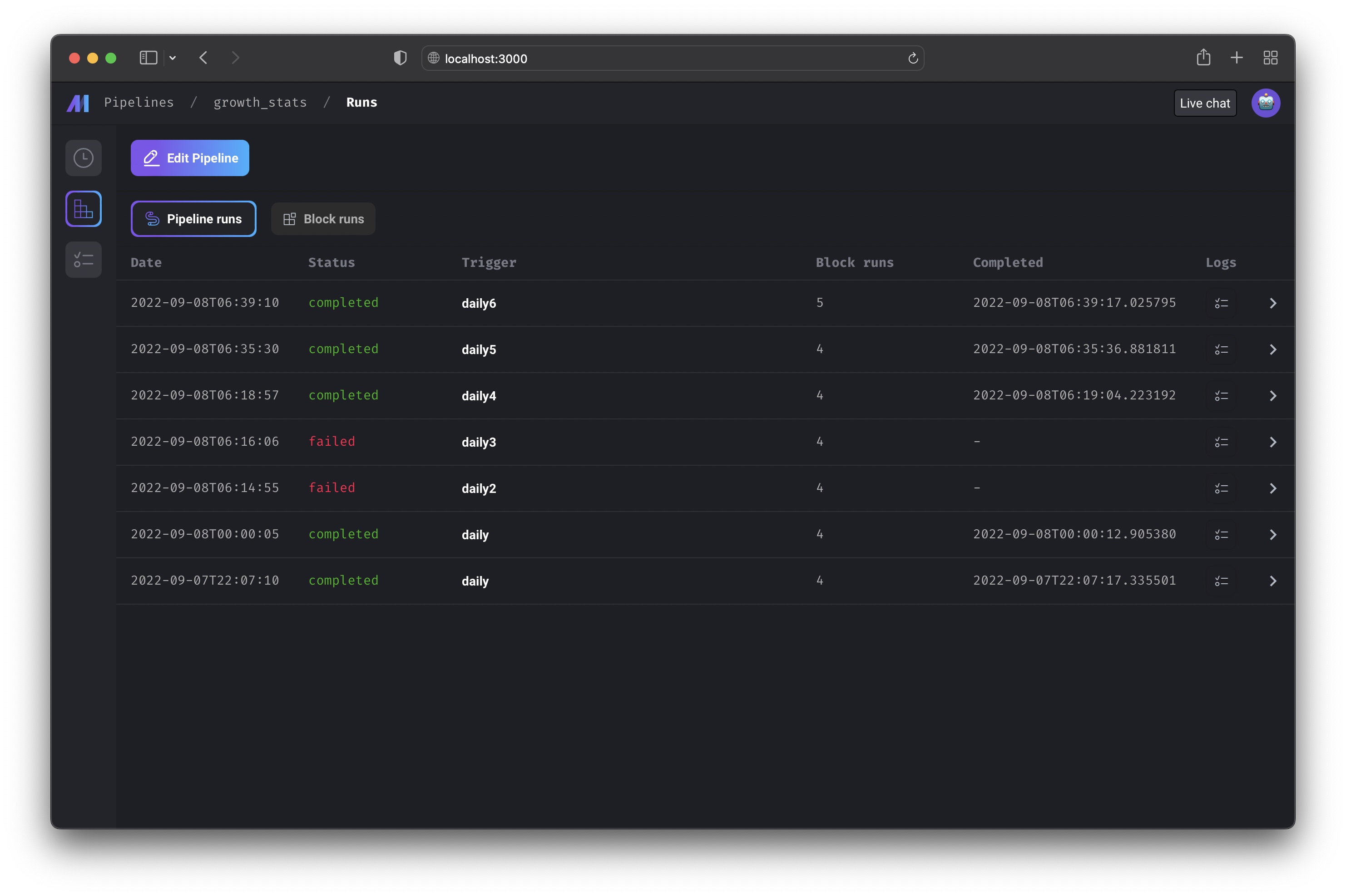Go to Pipelines breadcrumb
Screen dimensions: 1346x896
pyautogui.click(x=139, y=102)
